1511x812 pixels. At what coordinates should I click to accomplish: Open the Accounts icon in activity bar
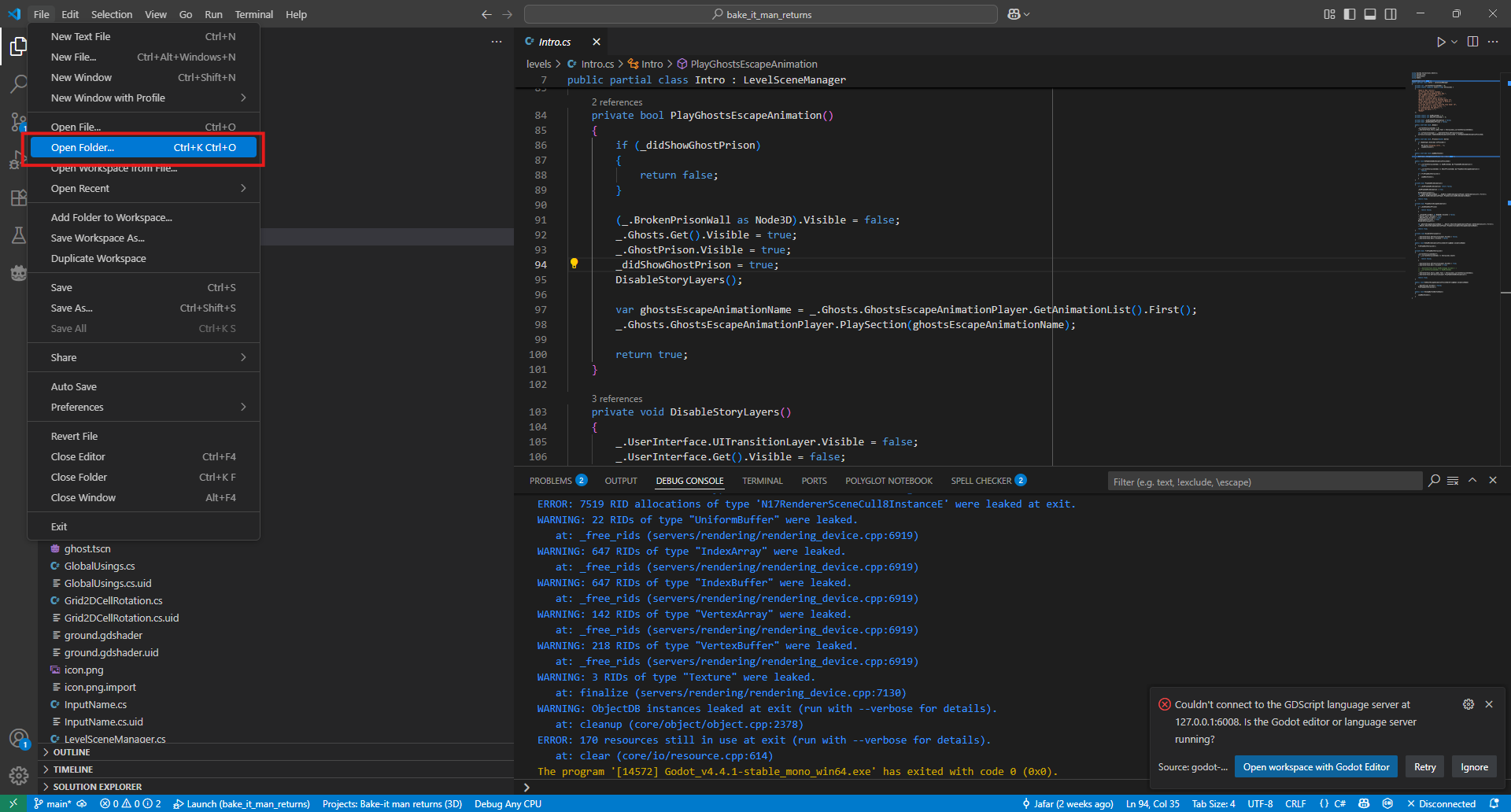[18, 738]
